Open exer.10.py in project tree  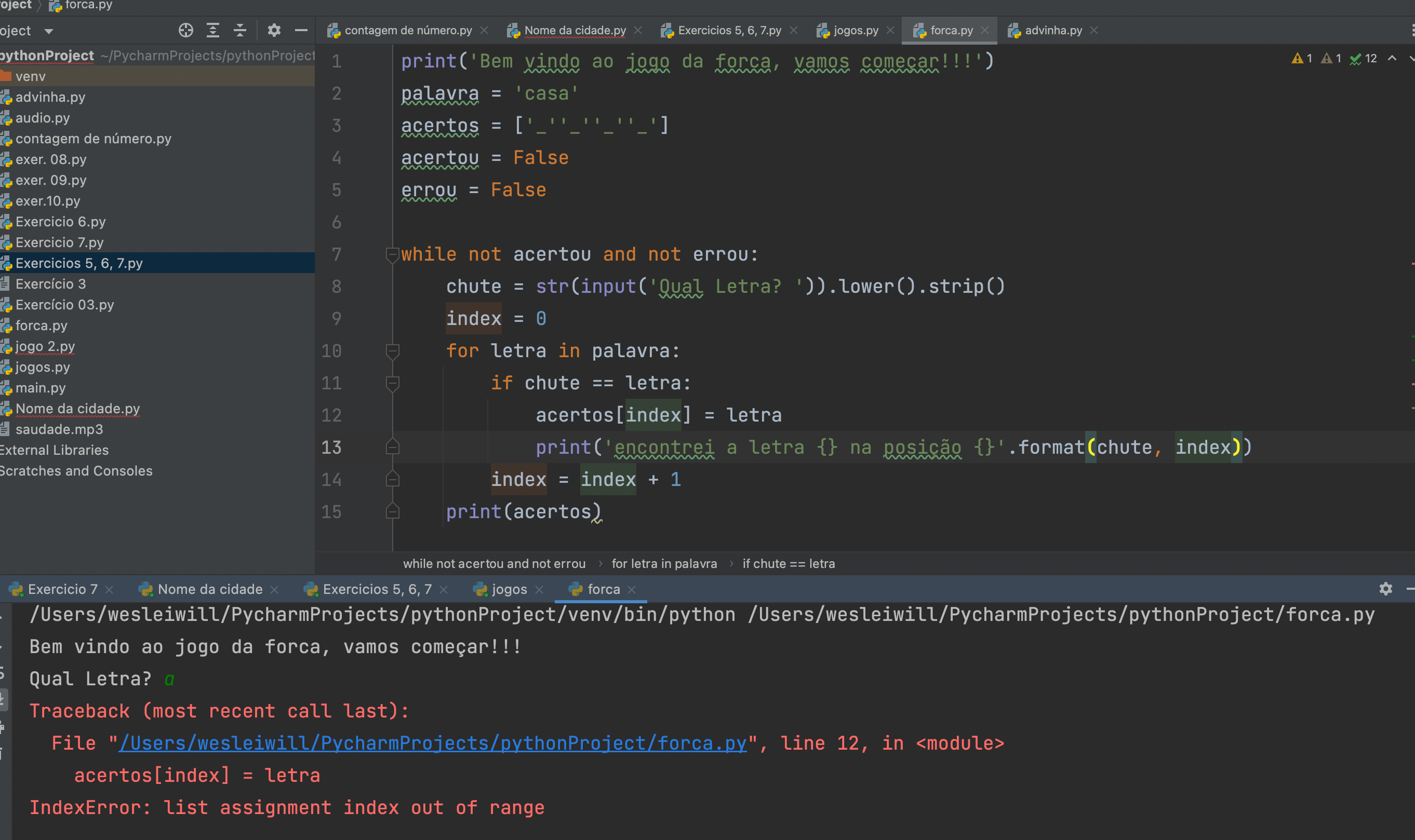pos(48,201)
